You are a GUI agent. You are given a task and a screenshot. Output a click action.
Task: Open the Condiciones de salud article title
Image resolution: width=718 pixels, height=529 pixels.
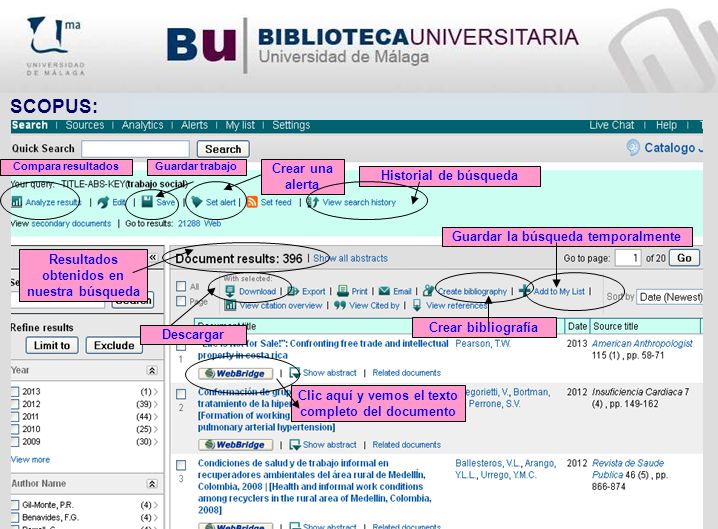pos(315,486)
